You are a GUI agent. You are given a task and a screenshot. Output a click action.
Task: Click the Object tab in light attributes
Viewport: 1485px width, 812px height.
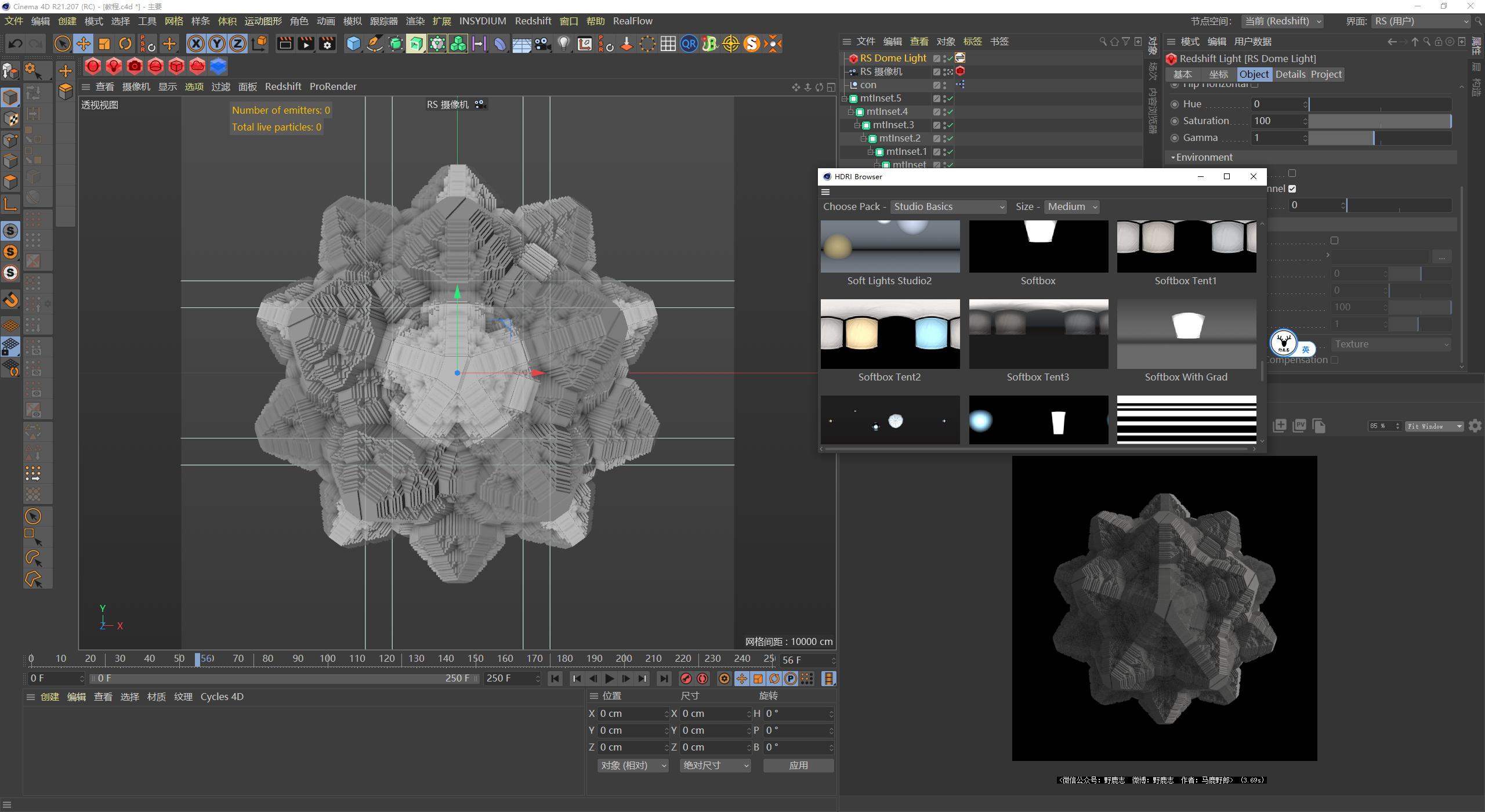pos(1254,74)
